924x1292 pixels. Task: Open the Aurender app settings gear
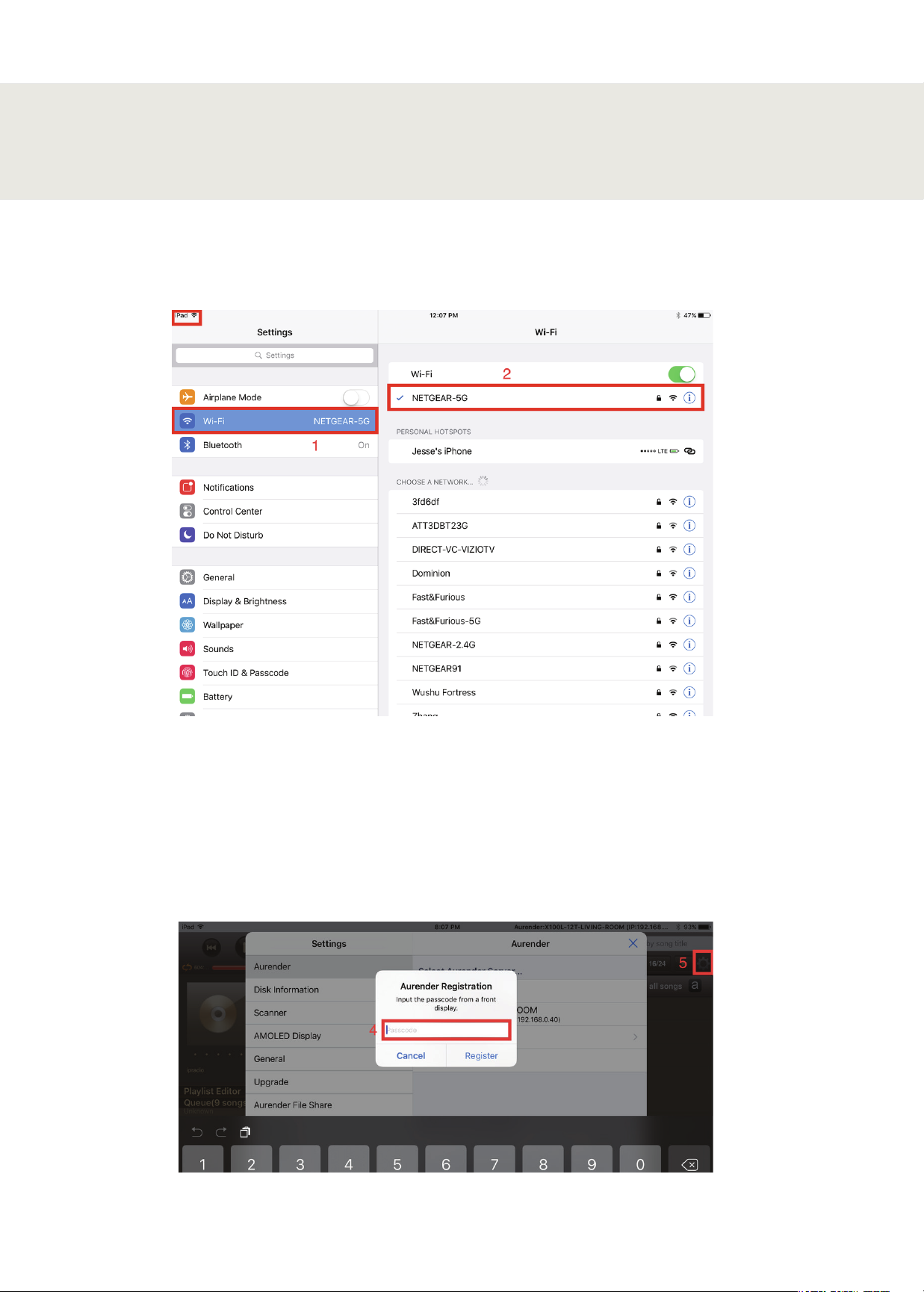[x=703, y=963]
